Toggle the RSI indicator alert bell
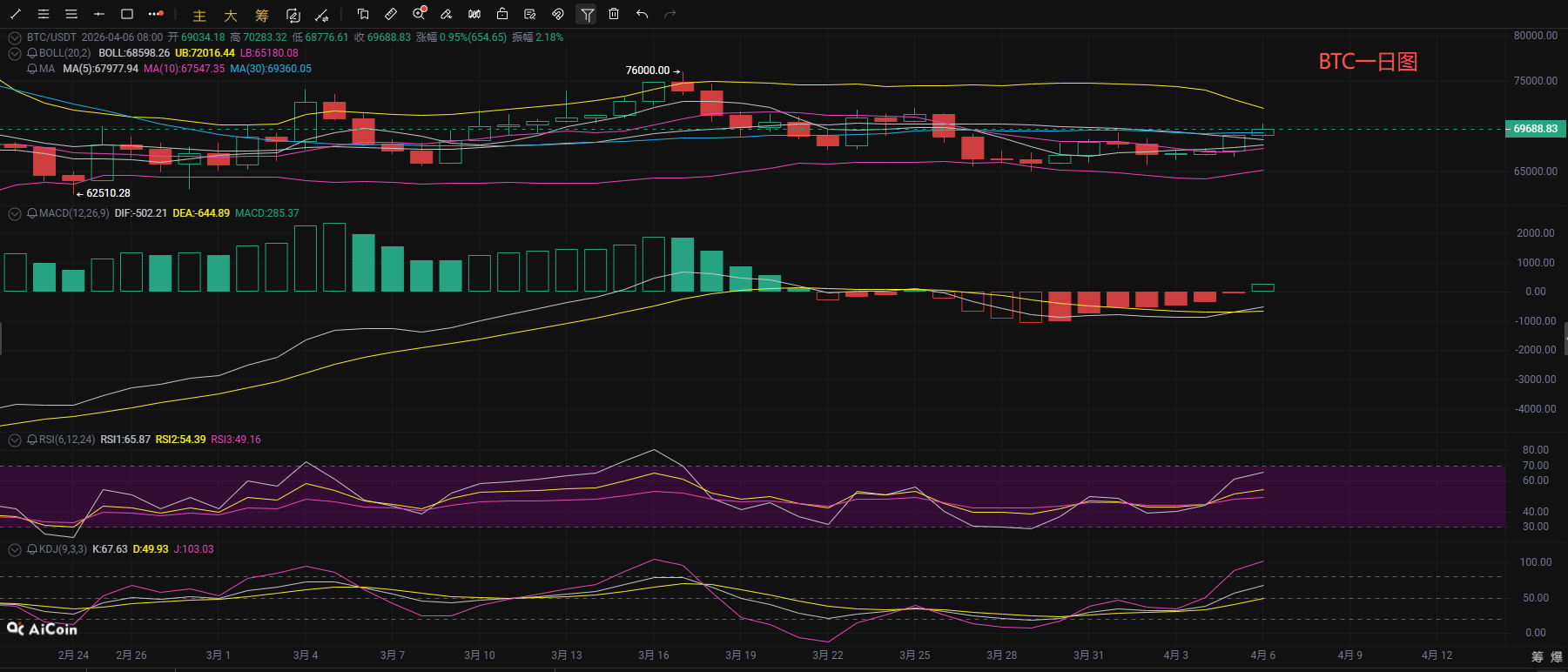 (x=32, y=440)
